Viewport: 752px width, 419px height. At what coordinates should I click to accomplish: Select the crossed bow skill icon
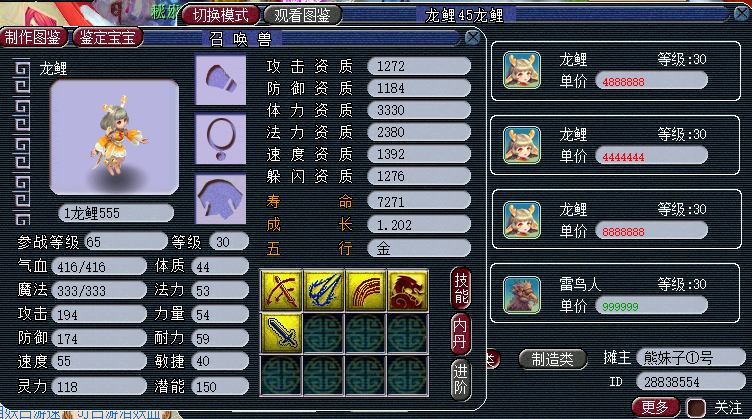(281, 291)
